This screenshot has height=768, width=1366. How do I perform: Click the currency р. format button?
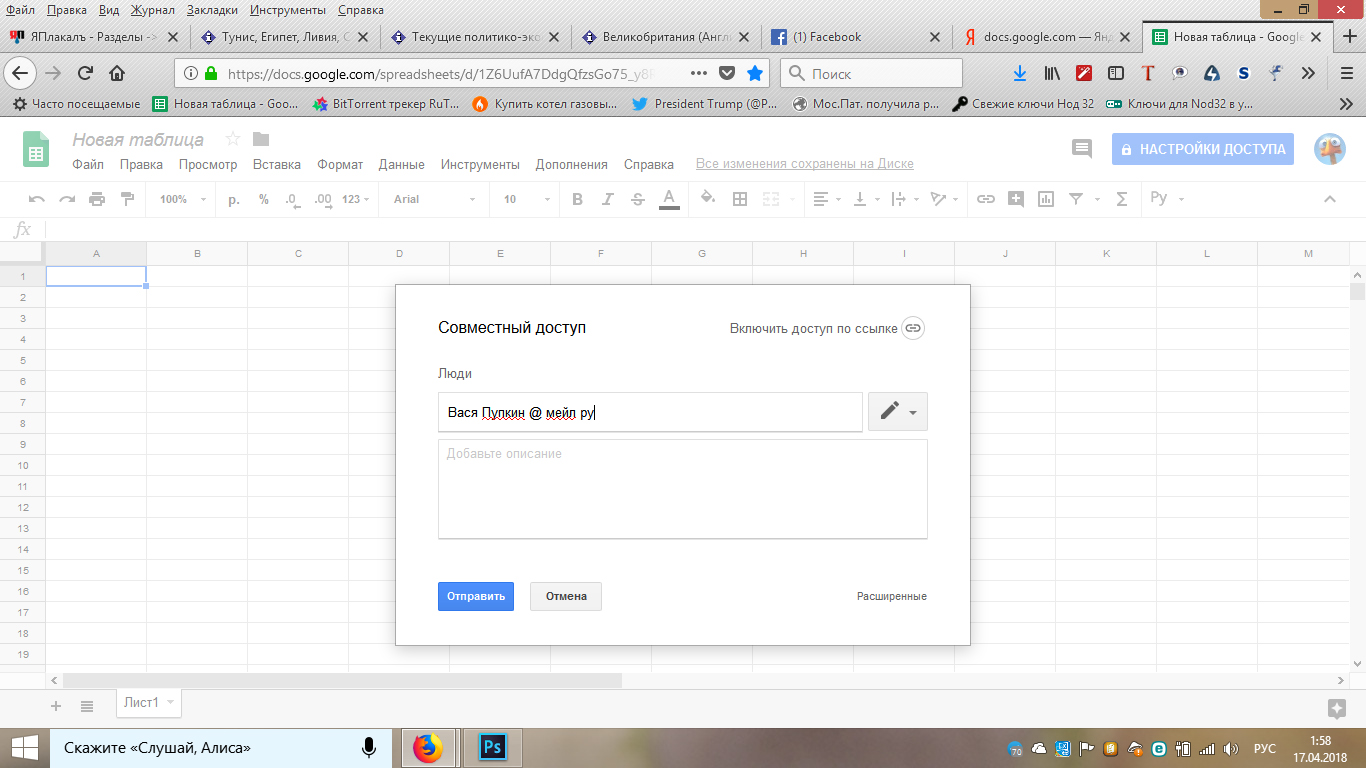point(234,199)
